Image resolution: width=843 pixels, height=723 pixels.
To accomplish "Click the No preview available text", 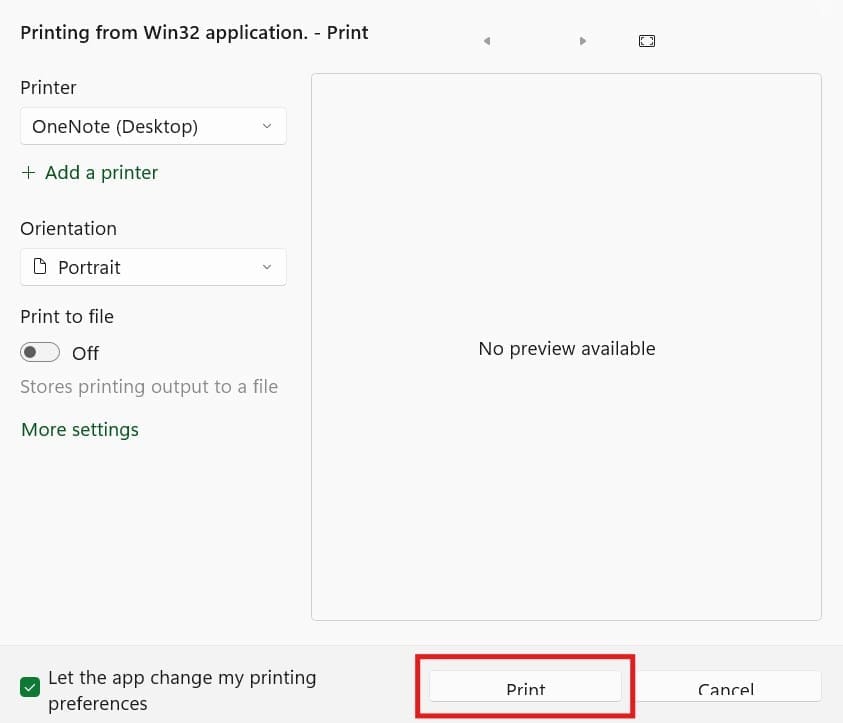I will (566, 349).
